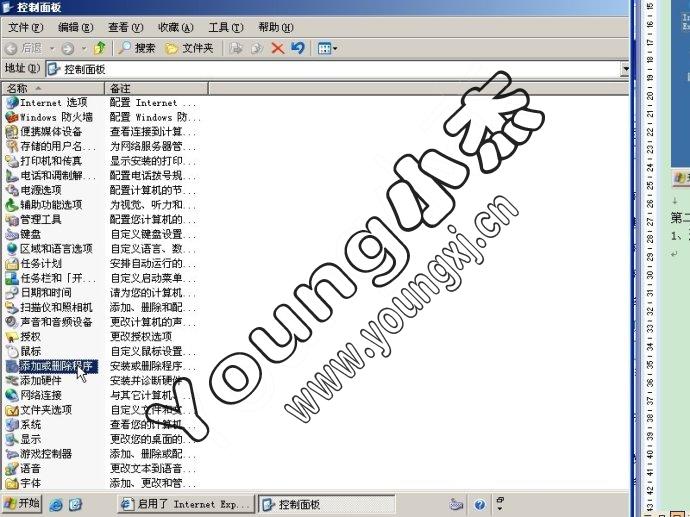The height and width of the screenshot is (517, 690).
Task: Go up one folder level
Action: 99,48
